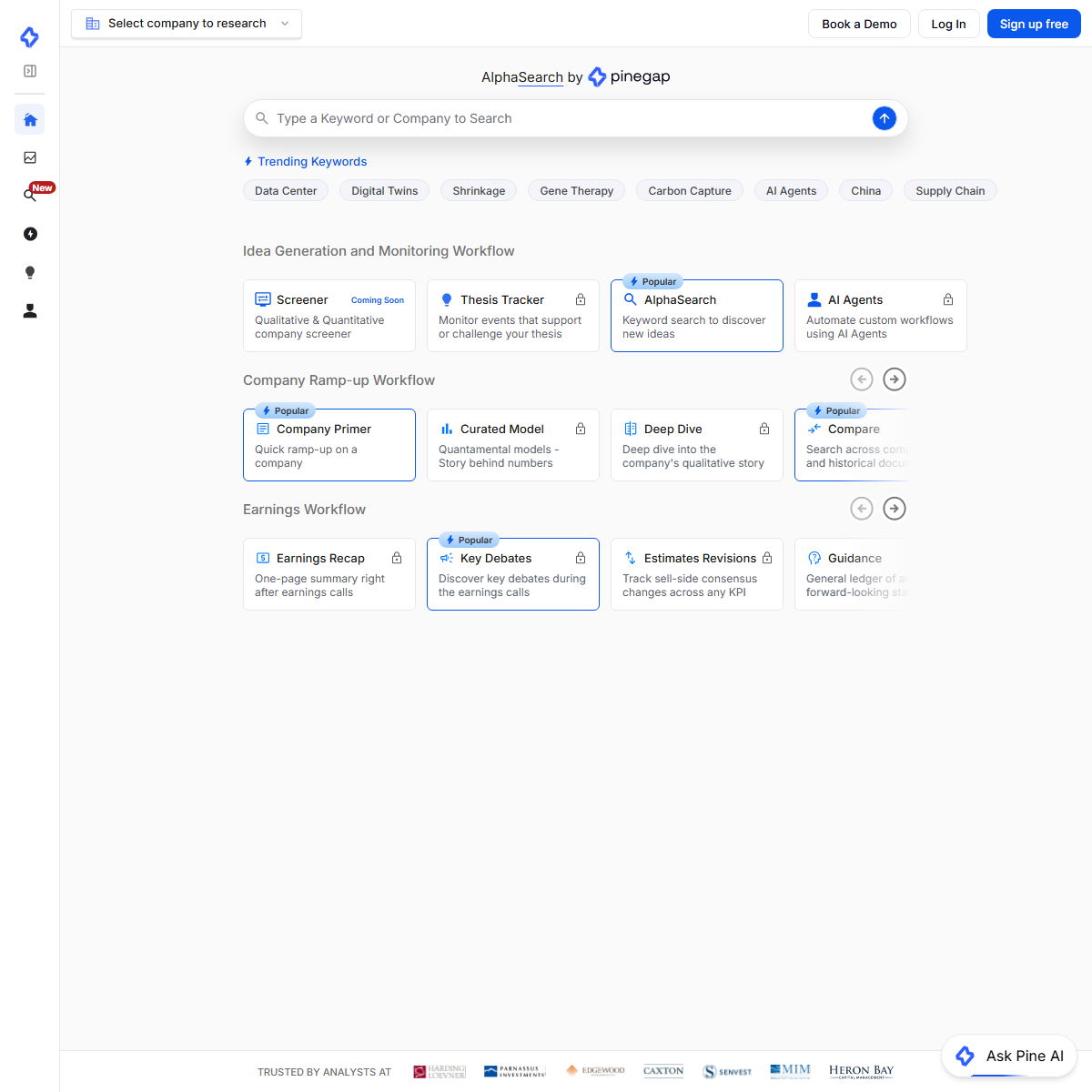Click the Harding Loevner logo
Image resolution: width=1092 pixels, height=1092 pixels.
(x=440, y=1071)
